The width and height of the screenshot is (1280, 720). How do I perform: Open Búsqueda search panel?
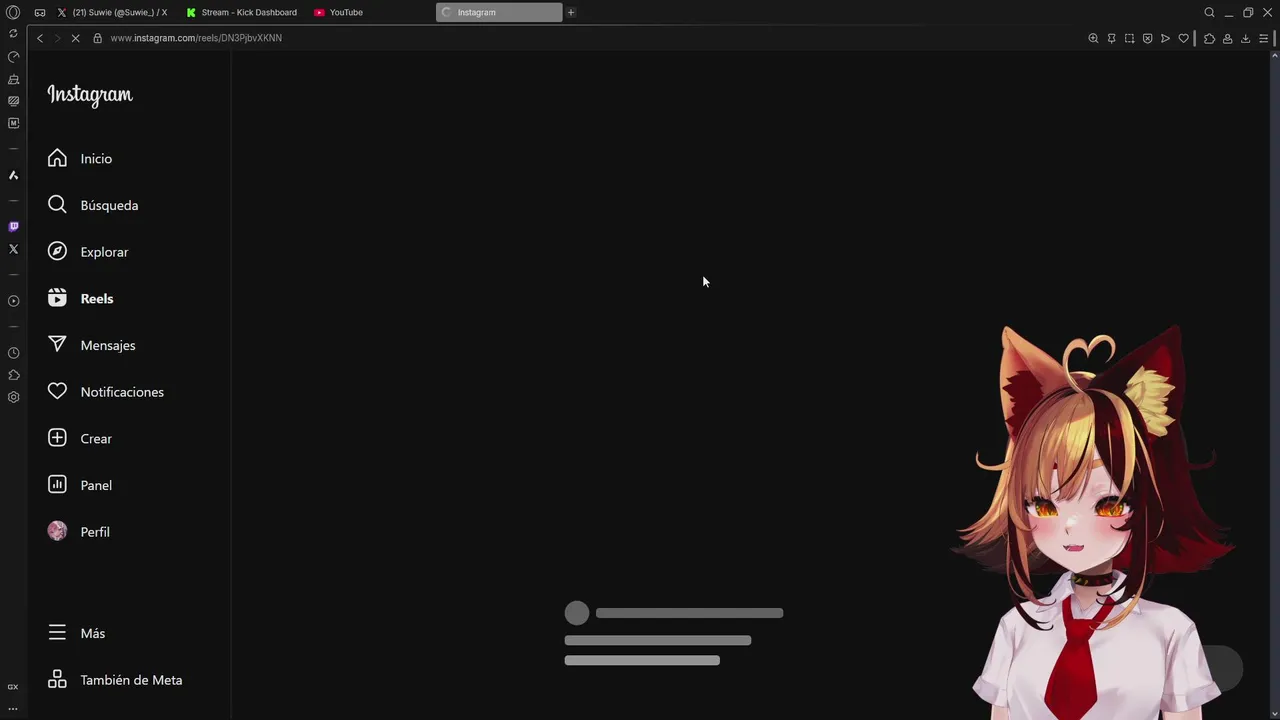click(x=109, y=205)
